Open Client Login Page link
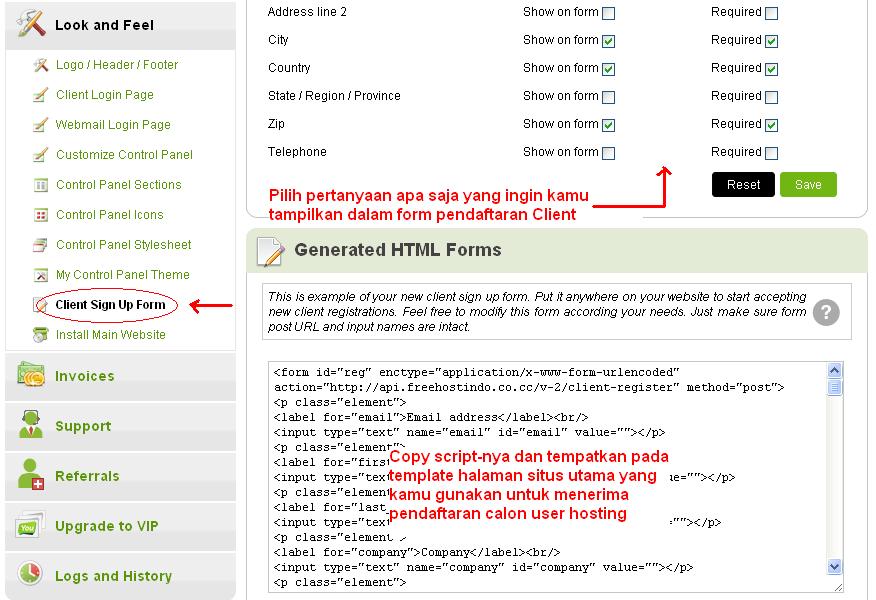Screen dimensions: 876x600 point(104,95)
